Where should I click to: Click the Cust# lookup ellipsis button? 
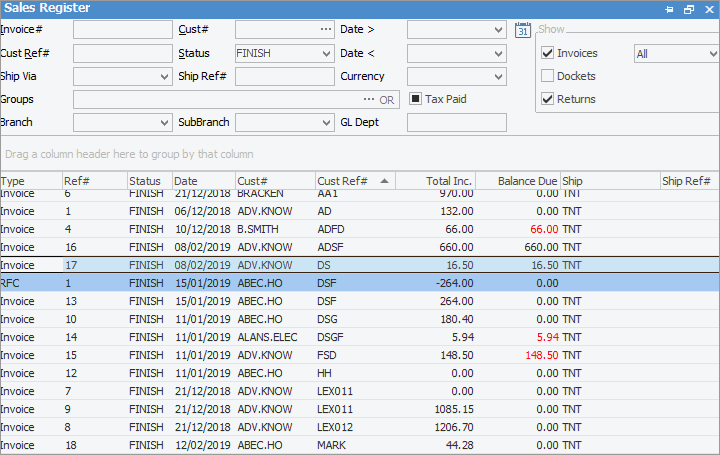325,30
